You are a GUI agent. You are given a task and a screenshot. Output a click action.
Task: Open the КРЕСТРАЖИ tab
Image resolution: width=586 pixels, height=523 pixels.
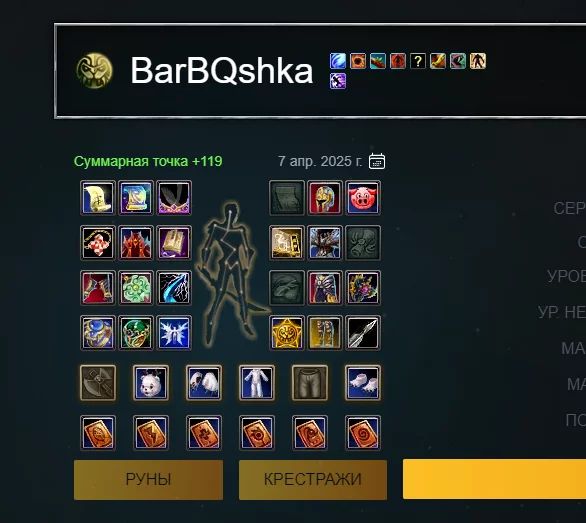coord(313,480)
